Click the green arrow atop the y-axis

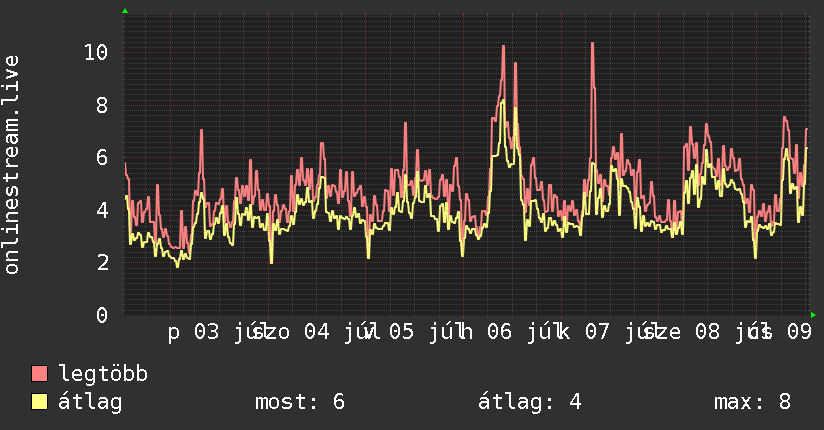click(x=125, y=11)
